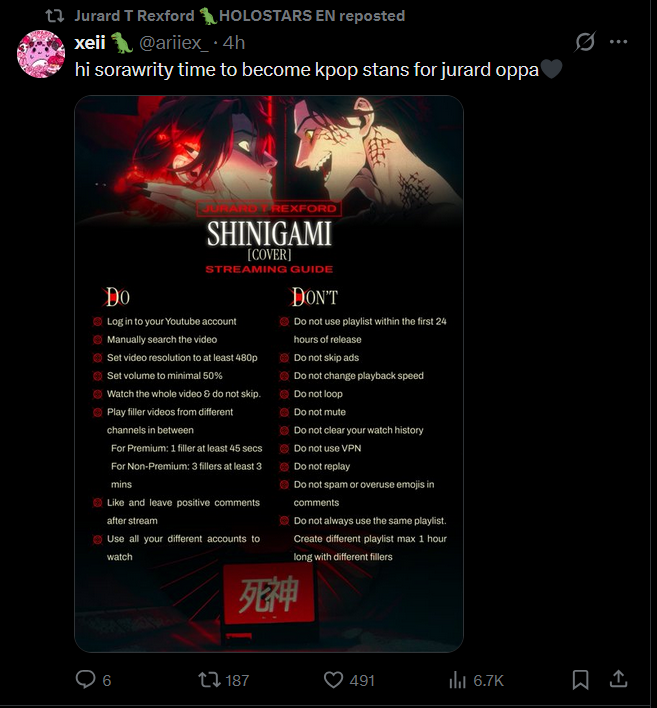
Task: Click the repost arrows icon above tweet
Action: [55, 16]
